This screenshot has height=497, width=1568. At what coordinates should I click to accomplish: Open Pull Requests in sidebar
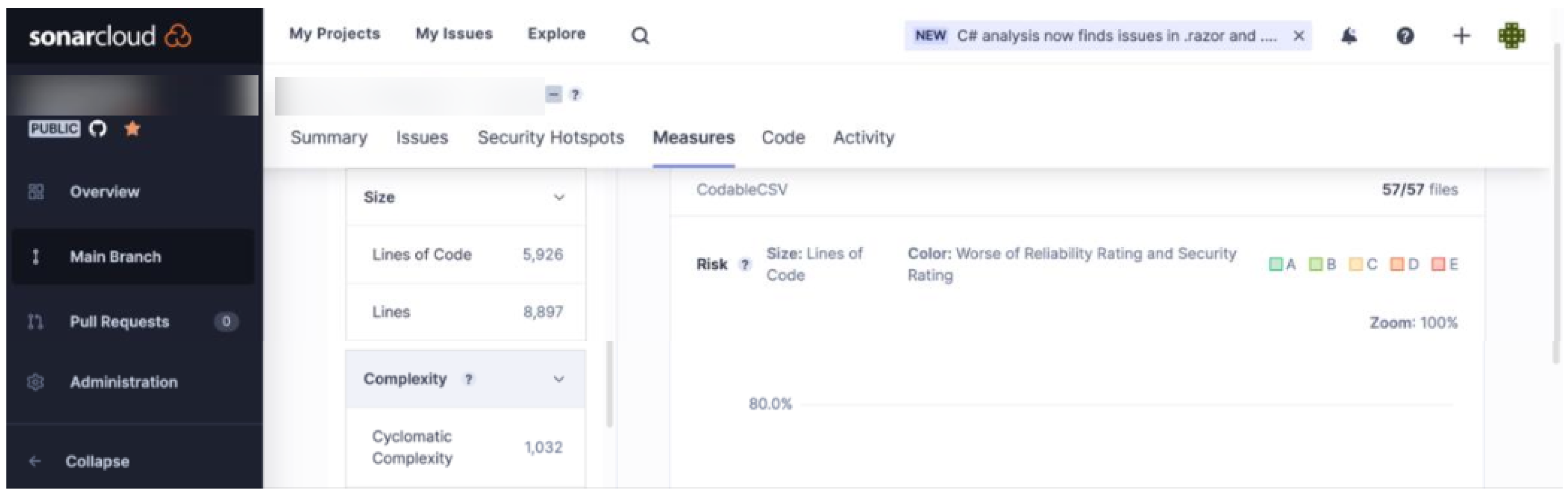(119, 322)
